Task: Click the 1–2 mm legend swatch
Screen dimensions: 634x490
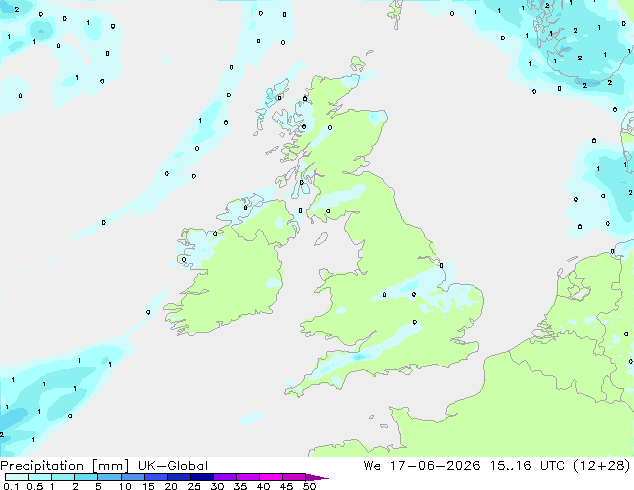Action: pos(63,477)
